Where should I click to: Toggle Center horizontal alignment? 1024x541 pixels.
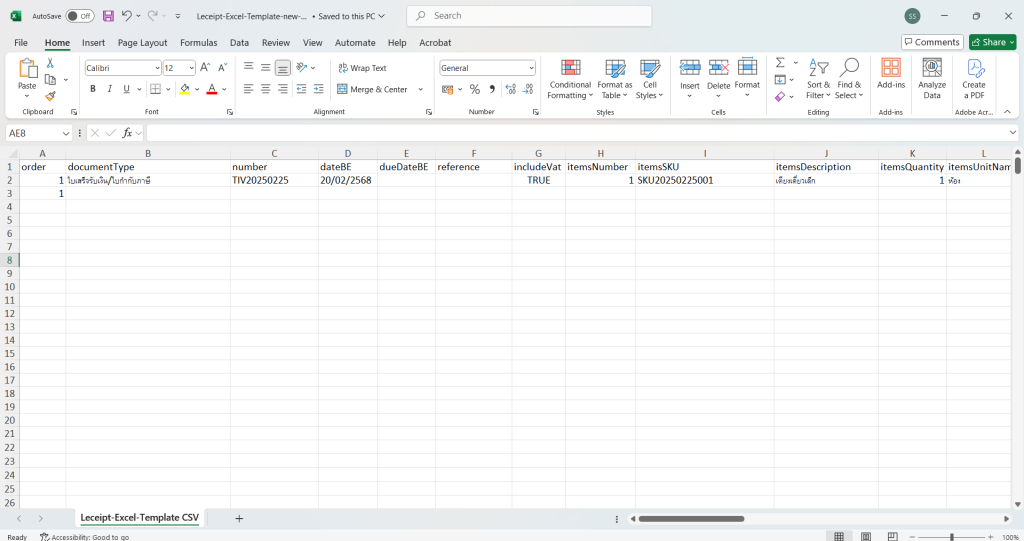[266, 89]
